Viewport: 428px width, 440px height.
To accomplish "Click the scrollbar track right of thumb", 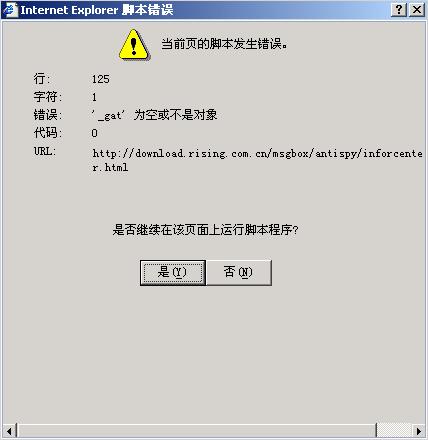I will point(395,431).
